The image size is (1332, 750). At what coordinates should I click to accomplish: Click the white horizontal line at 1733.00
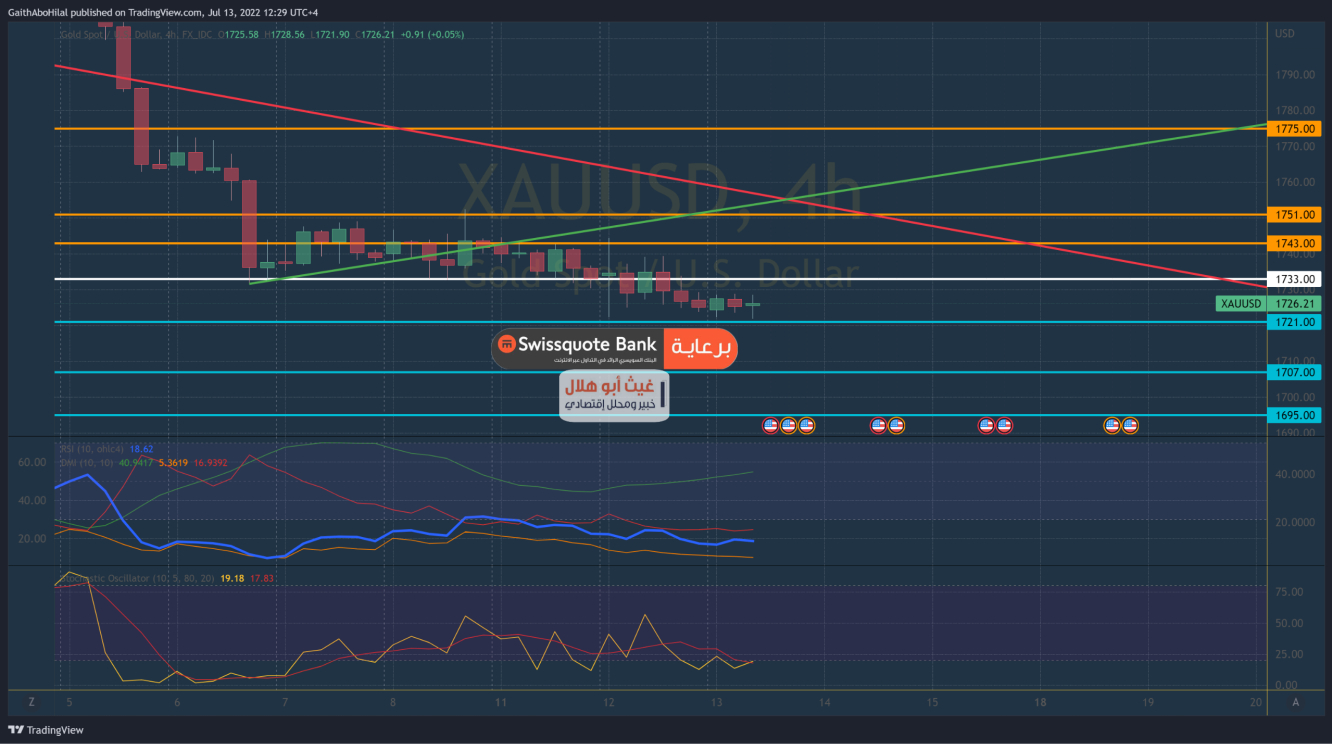click(660, 279)
